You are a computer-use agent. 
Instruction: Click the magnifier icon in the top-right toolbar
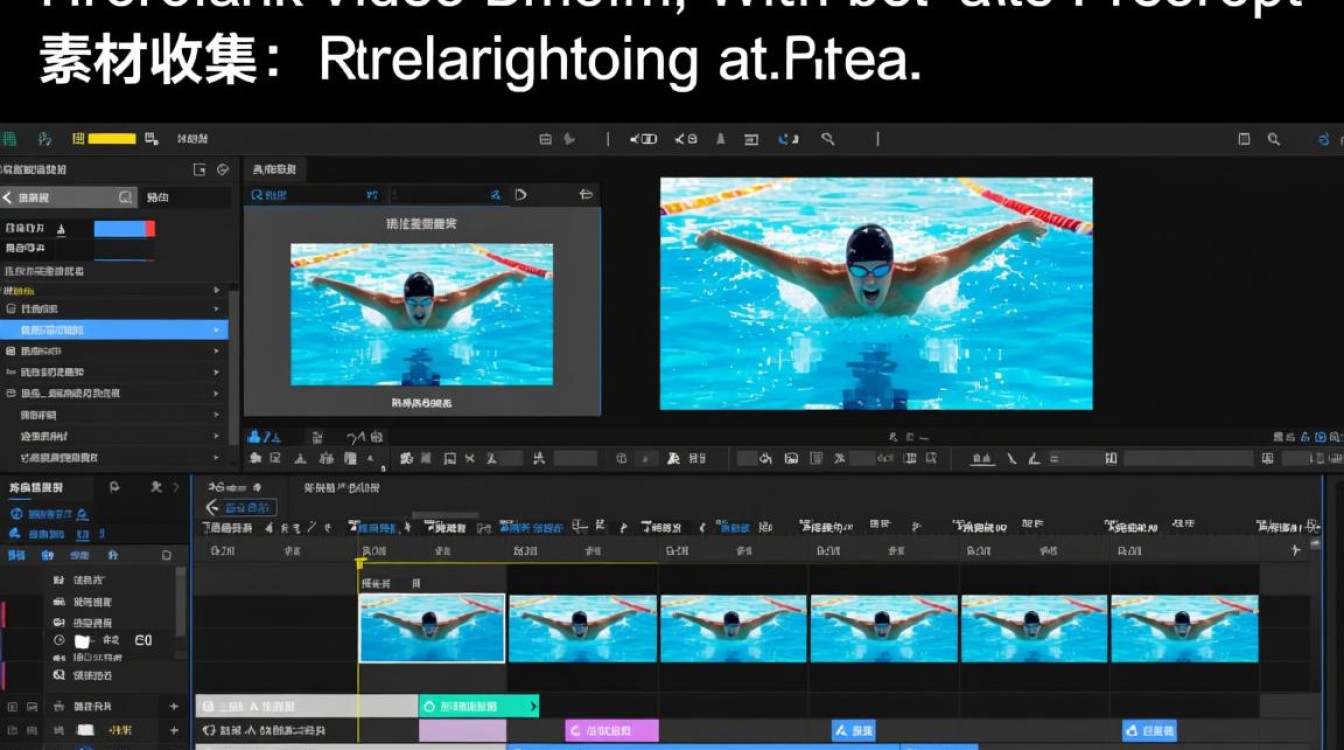[x=1273, y=140]
